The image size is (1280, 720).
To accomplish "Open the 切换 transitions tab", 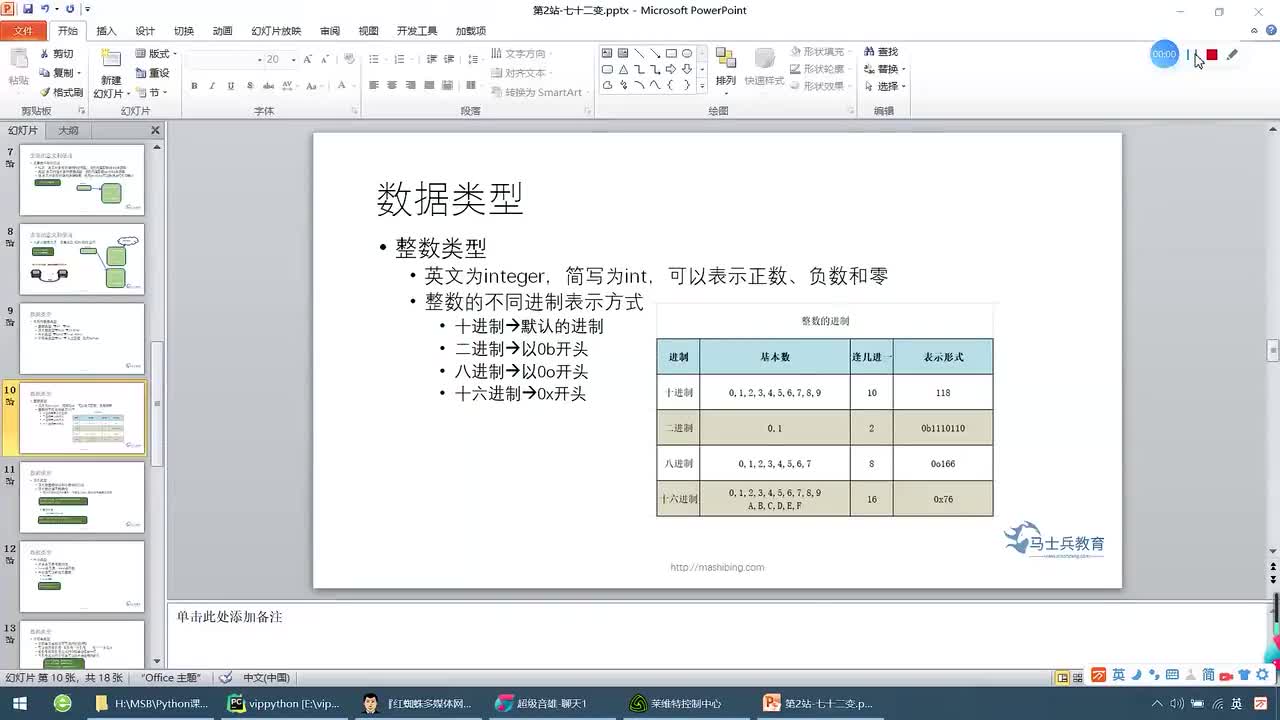I will [184, 31].
